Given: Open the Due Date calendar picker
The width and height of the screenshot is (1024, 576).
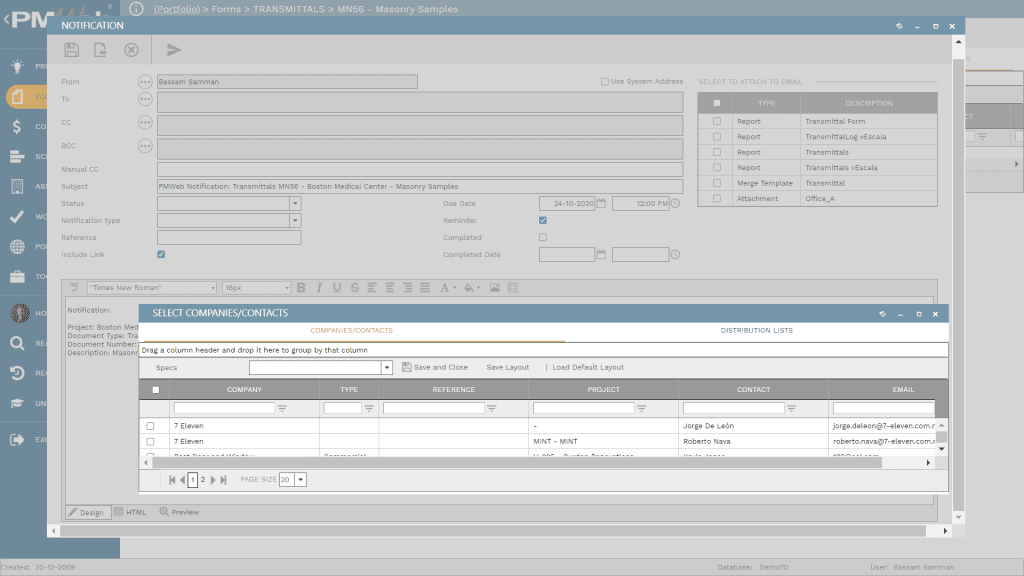Looking at the screenshot, I should coord(601,204).
